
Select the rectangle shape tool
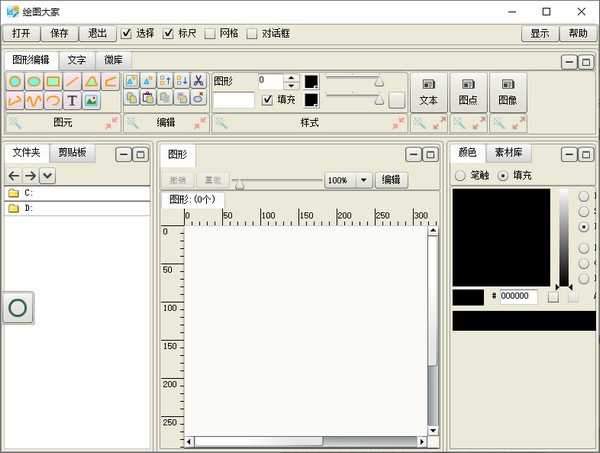[x=53, y=81]
